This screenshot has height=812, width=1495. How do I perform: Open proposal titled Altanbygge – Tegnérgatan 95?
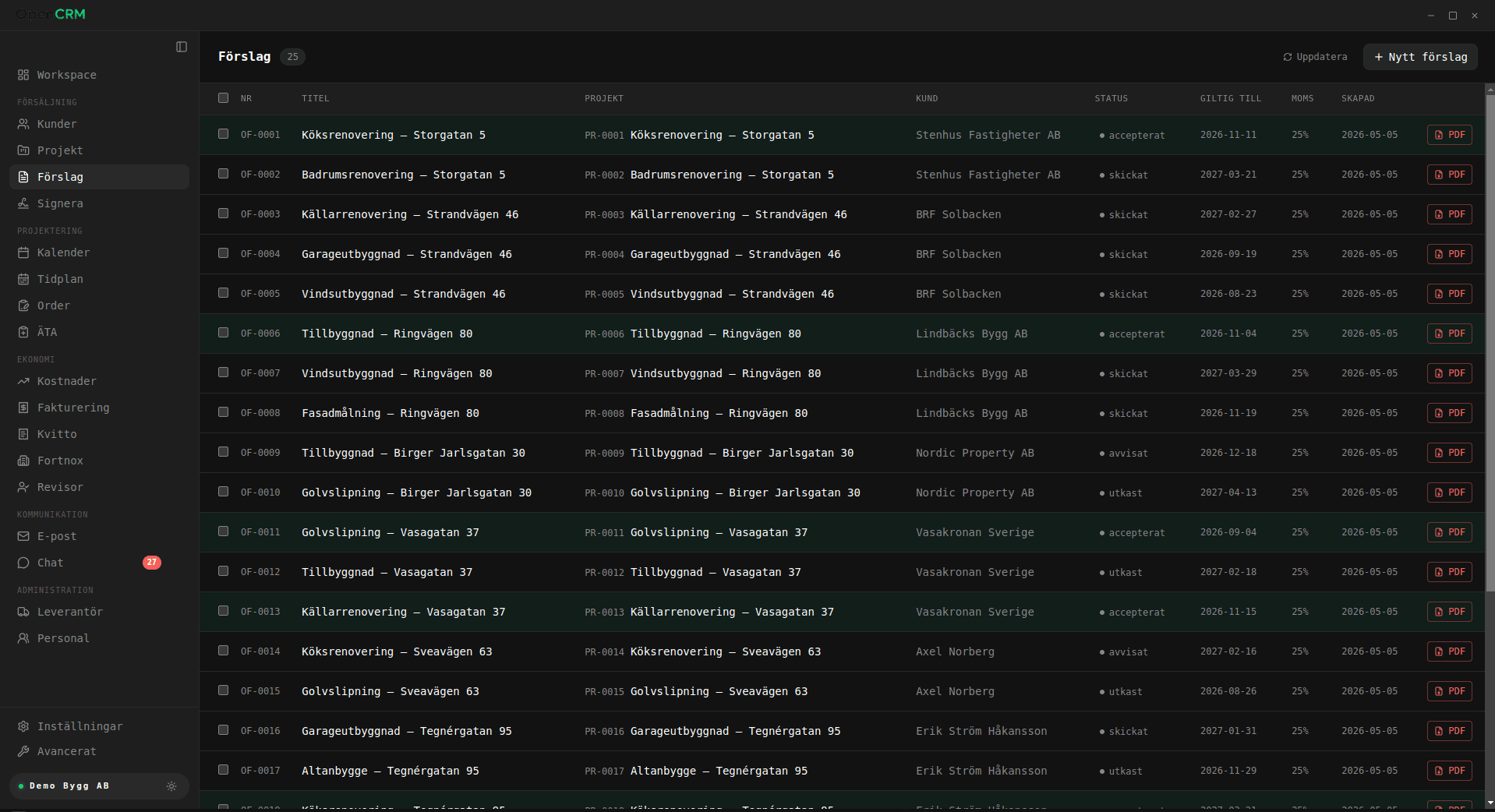391,771
